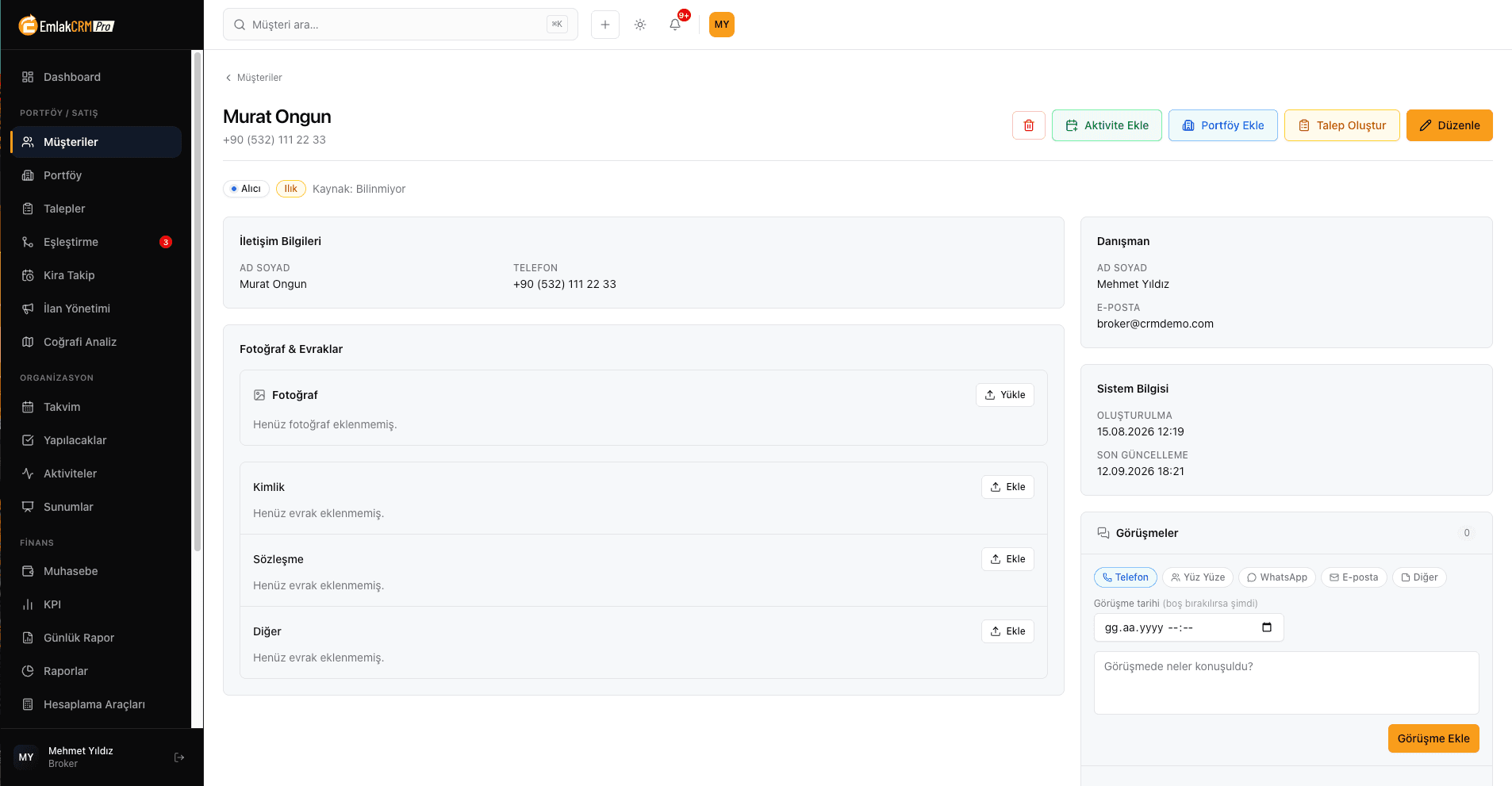Open Eşleştirme with 3 badge
The width and height of the screenshot is (1512, 786).
(x=96, y=242)
